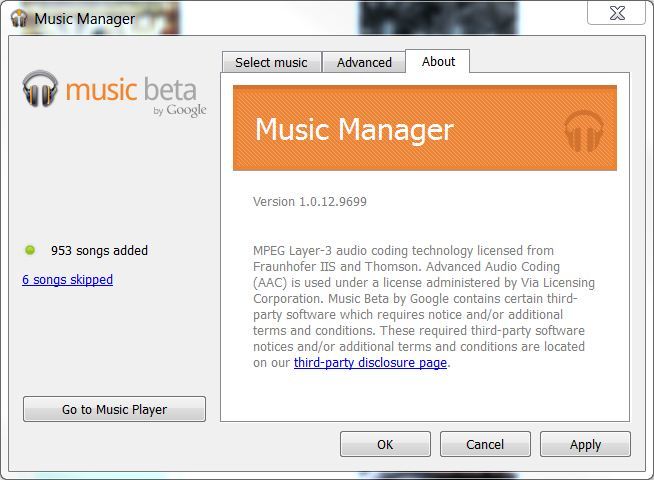The height and width of the screenshot is (480, 654).
Task: Open the Advanced tab
Action: (364, 62)
